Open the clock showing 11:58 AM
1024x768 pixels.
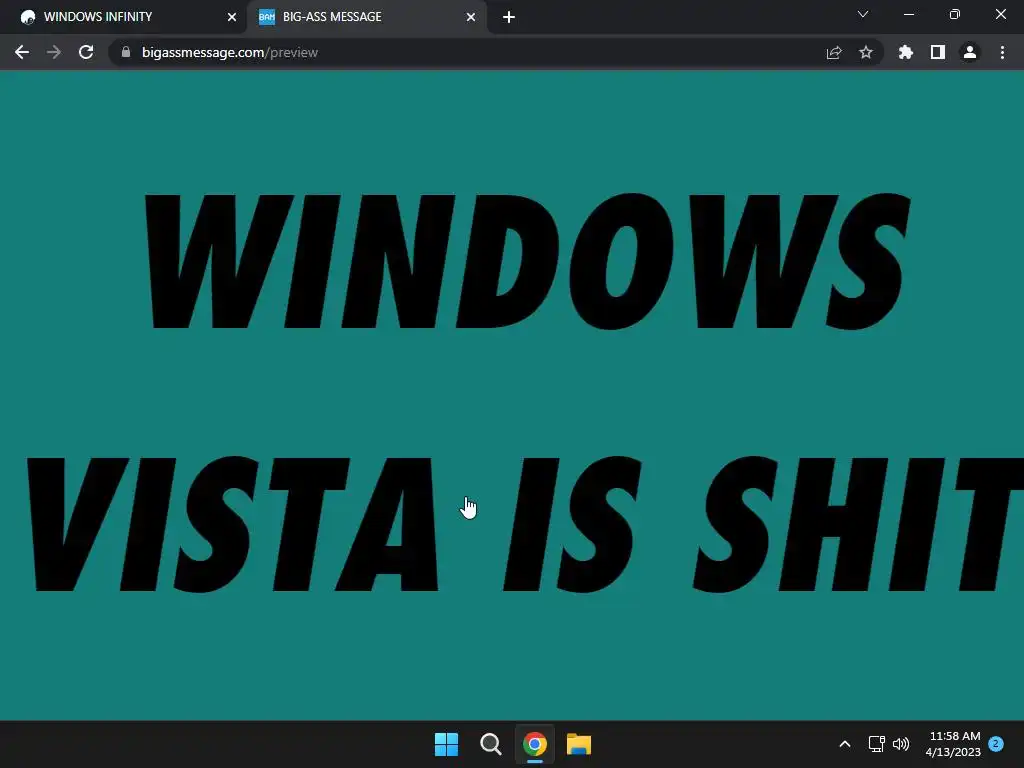click(x=953, y=744)
